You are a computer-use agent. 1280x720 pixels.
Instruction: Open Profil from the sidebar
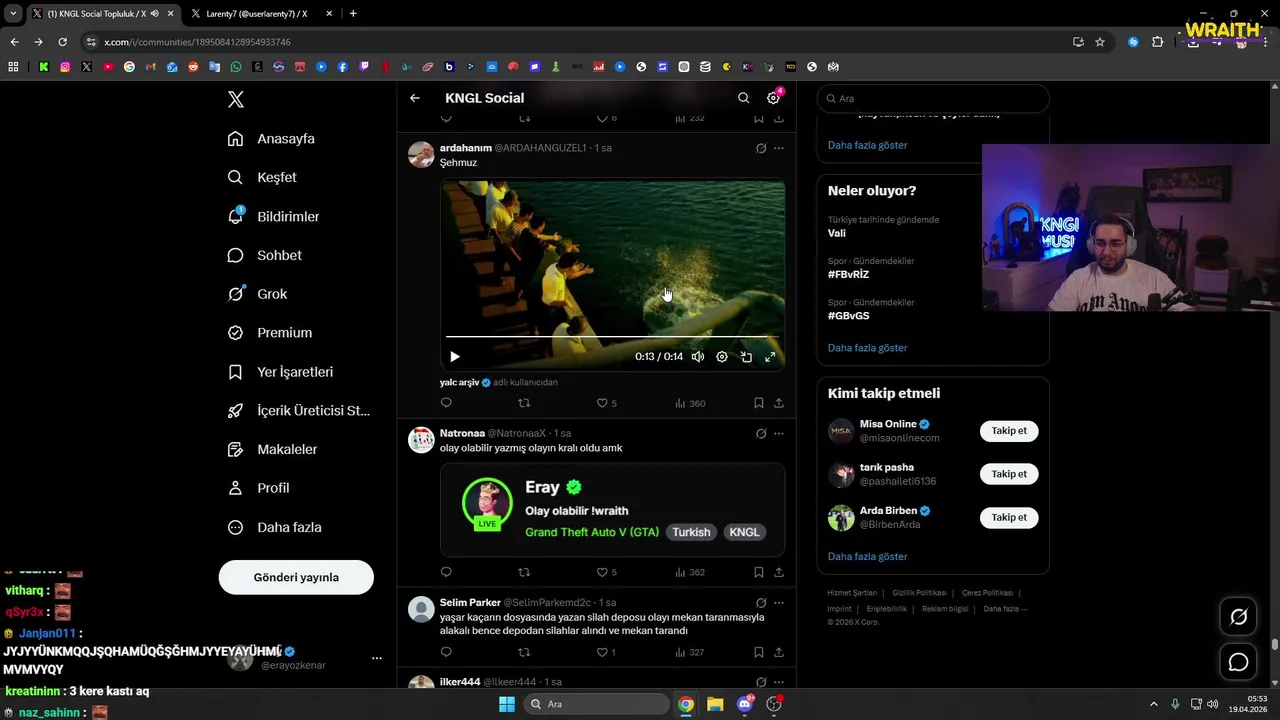point(258,488)
